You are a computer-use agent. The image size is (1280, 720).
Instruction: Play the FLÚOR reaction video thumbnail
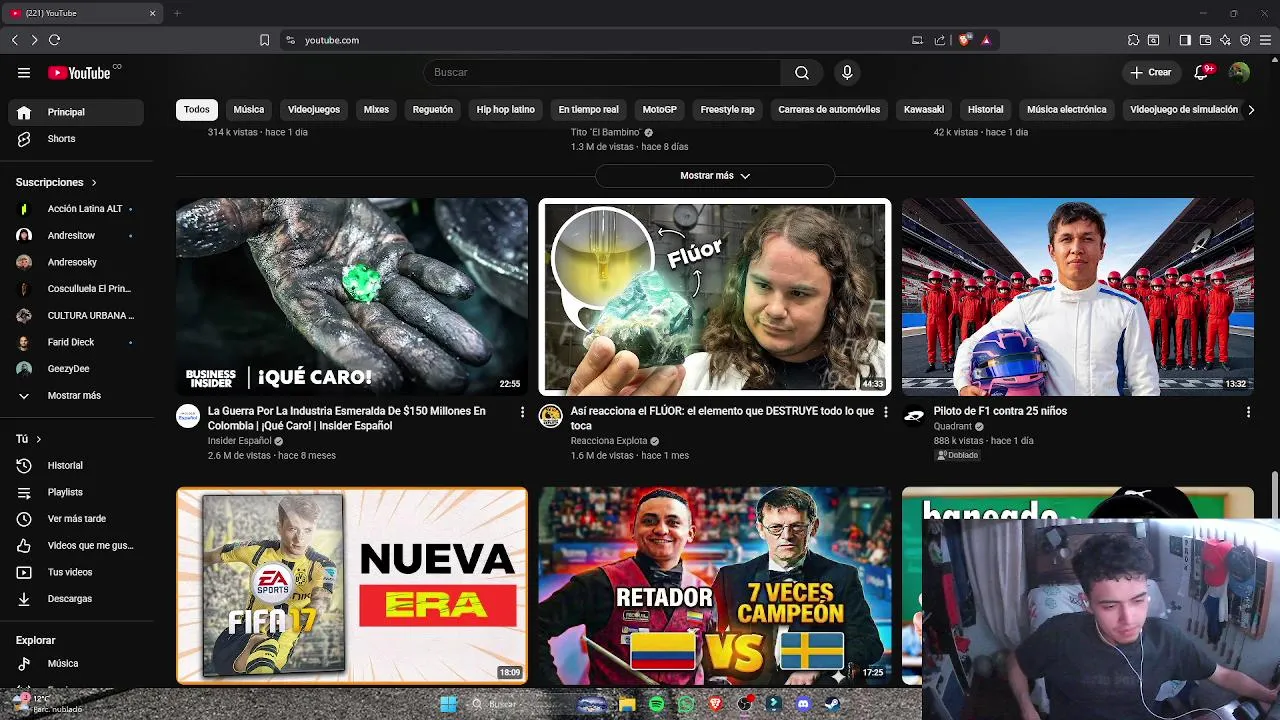(x=715, y=296)
